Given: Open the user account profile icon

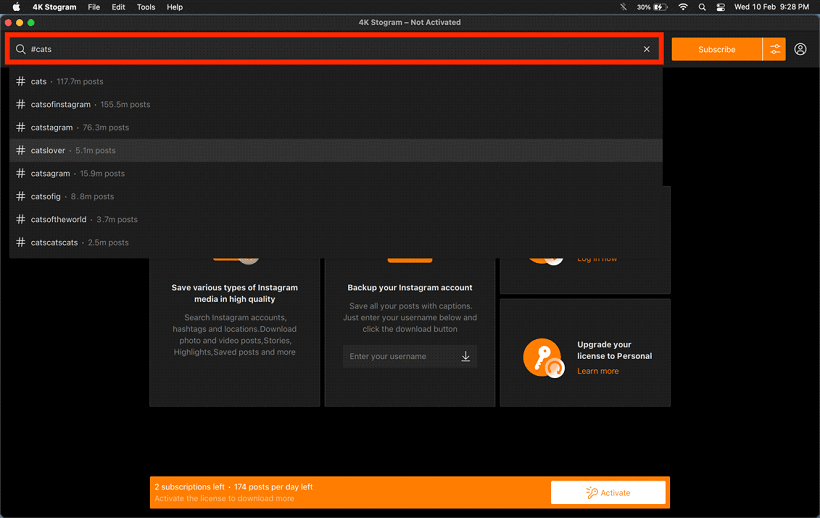Looking at the screenshot, I should (800, 49).
